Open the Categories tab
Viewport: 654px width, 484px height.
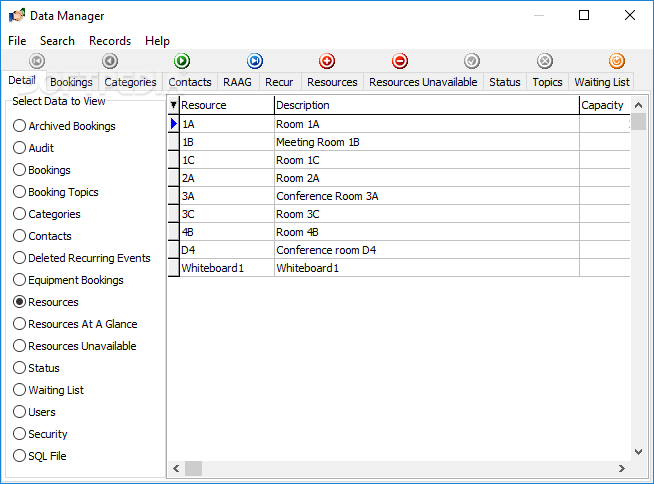tap(130, 82)
